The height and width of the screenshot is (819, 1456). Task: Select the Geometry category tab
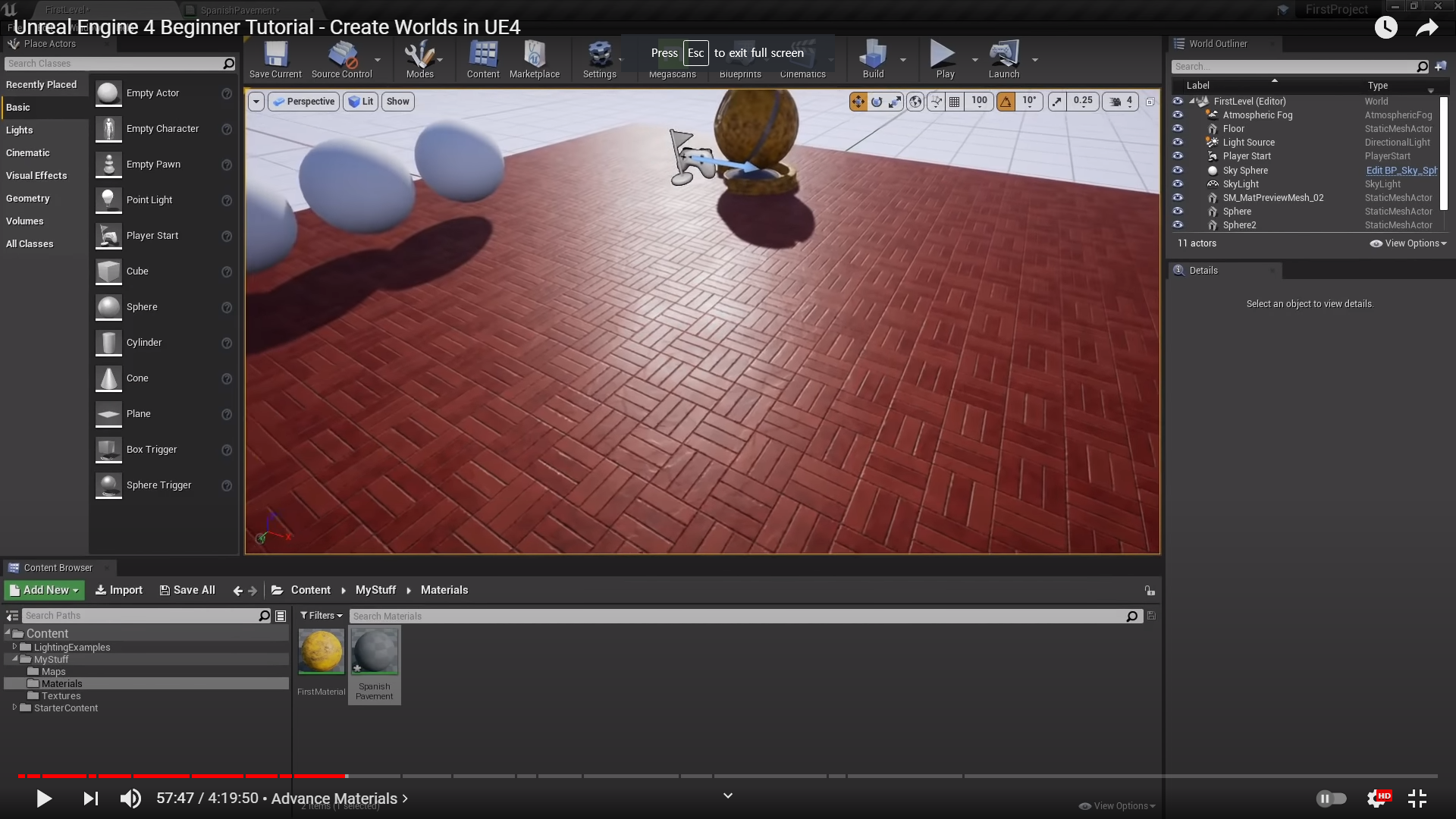point(28,199)
